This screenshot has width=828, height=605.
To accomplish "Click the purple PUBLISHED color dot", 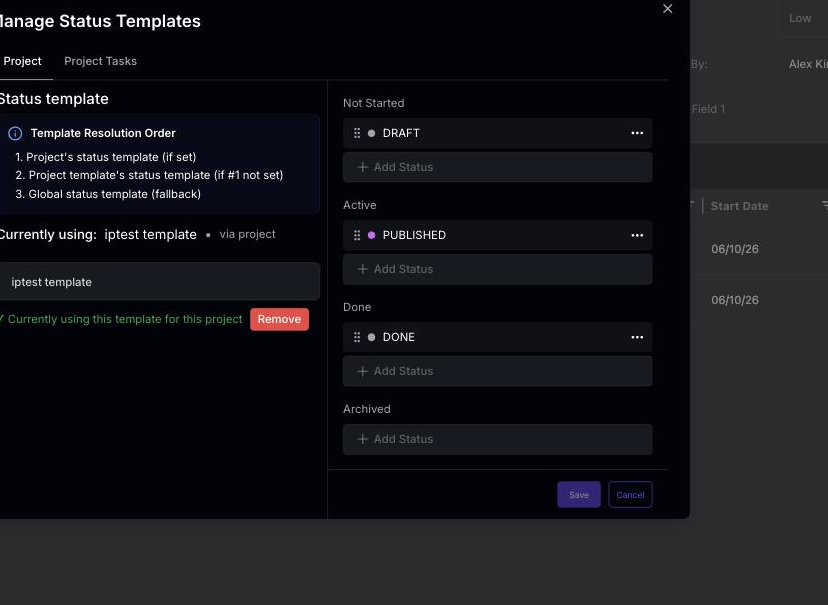I will (x=371, y=235).
